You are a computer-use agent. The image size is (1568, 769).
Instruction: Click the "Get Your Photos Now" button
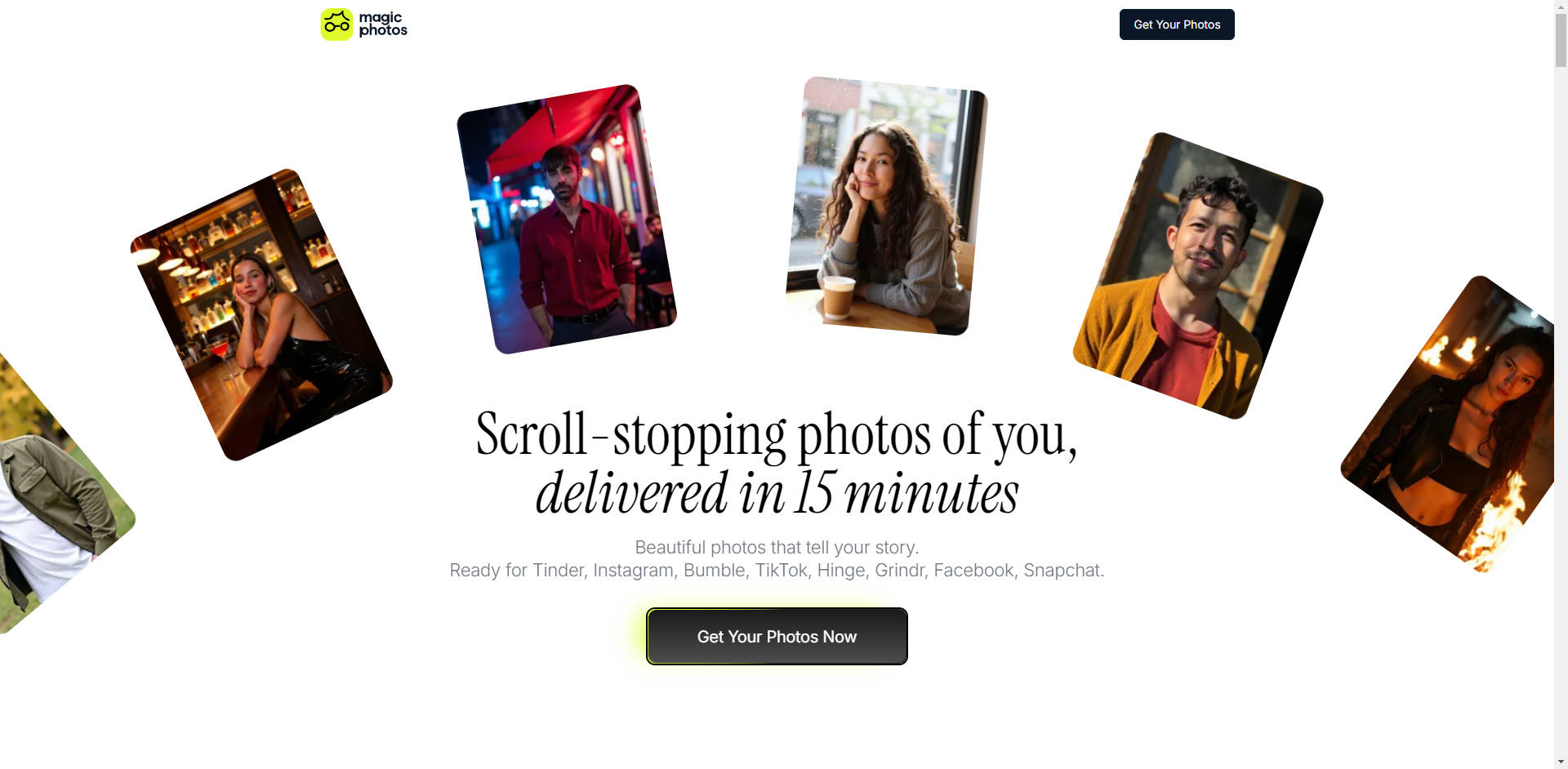point(777,637)
